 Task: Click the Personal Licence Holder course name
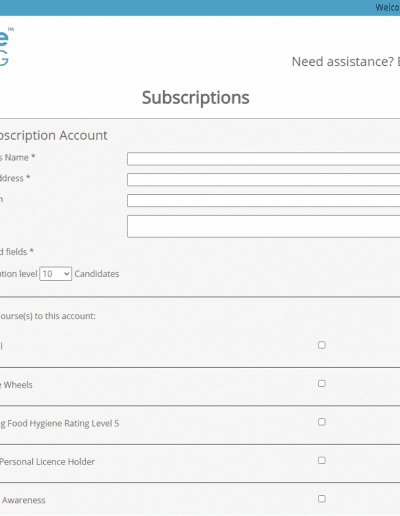47,462
